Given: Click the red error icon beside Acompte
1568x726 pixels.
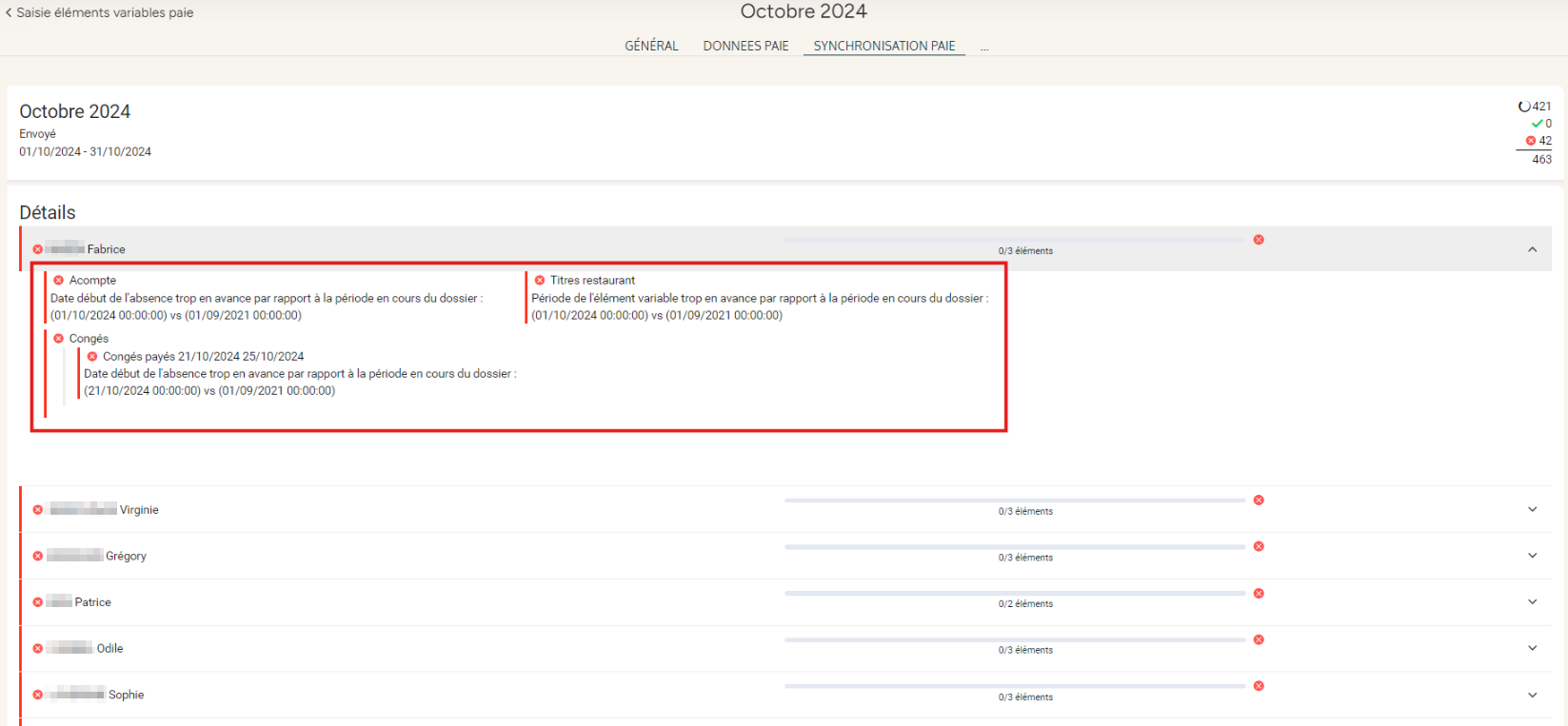Looking at the screenshot, I should [x=59, y=281].
